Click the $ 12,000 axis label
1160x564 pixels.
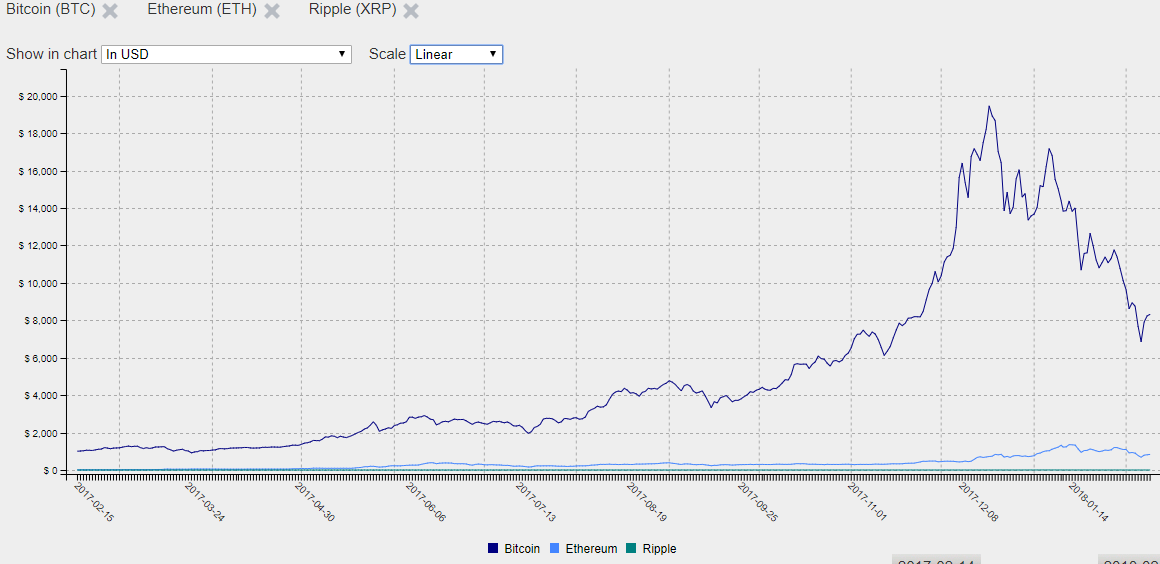[38, 246]
